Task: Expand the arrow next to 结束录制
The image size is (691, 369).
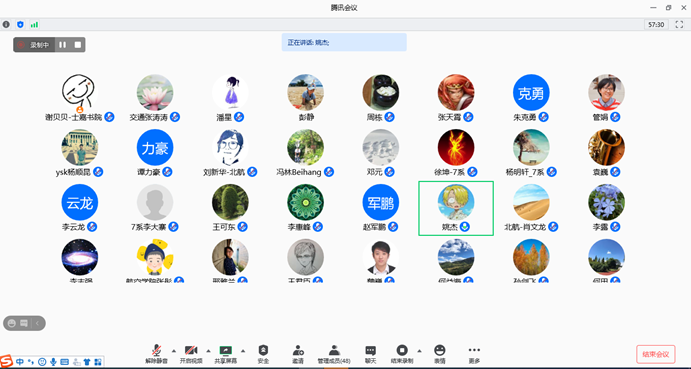Action: tap(419, 351)
